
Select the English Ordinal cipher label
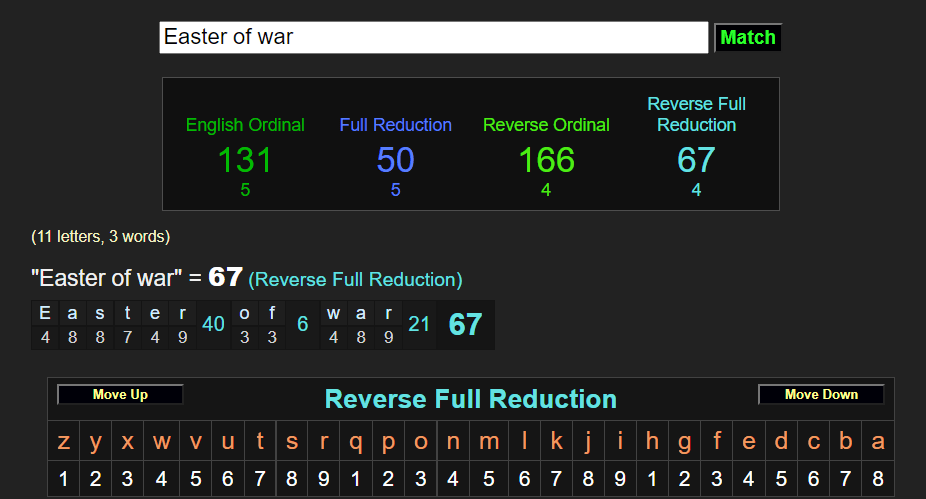point(245,125)
